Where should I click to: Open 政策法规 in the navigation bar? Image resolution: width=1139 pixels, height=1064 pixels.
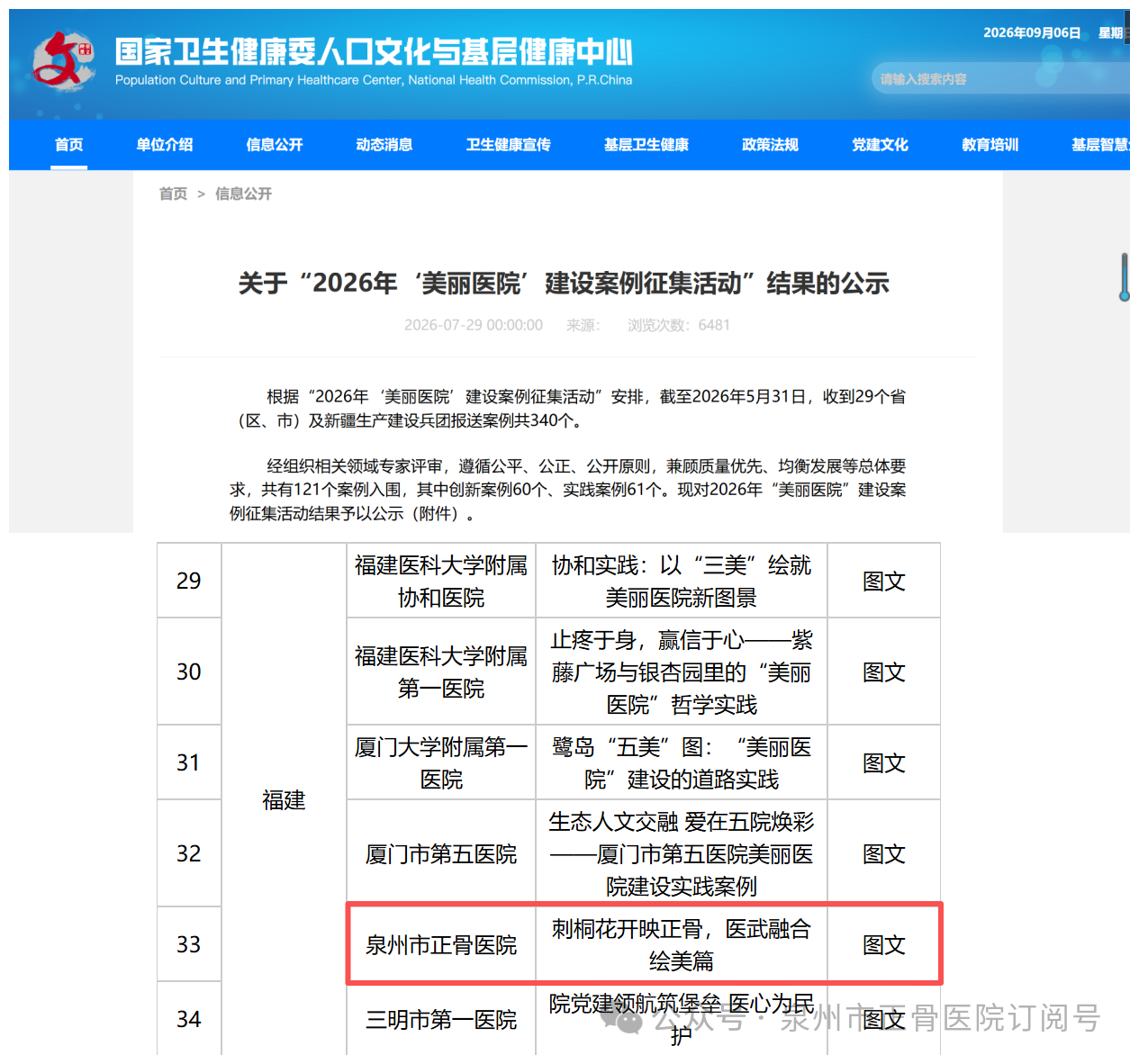[771, 145]
